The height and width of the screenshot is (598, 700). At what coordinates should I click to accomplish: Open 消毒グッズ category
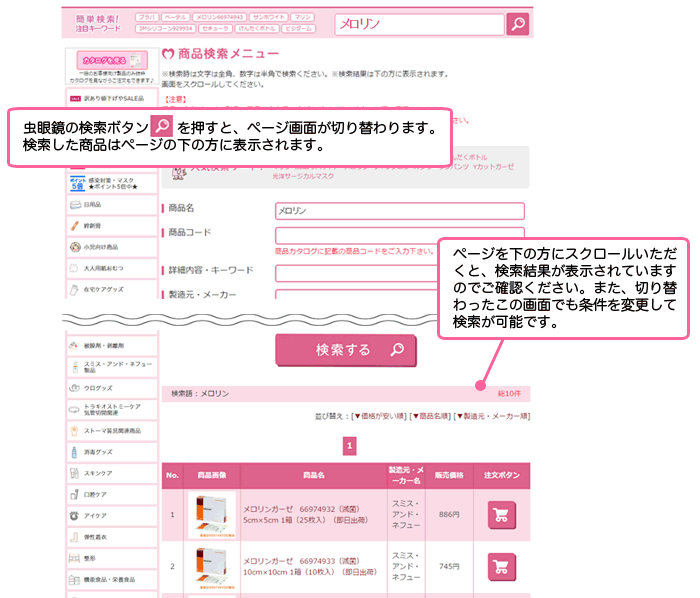point(98,452)
